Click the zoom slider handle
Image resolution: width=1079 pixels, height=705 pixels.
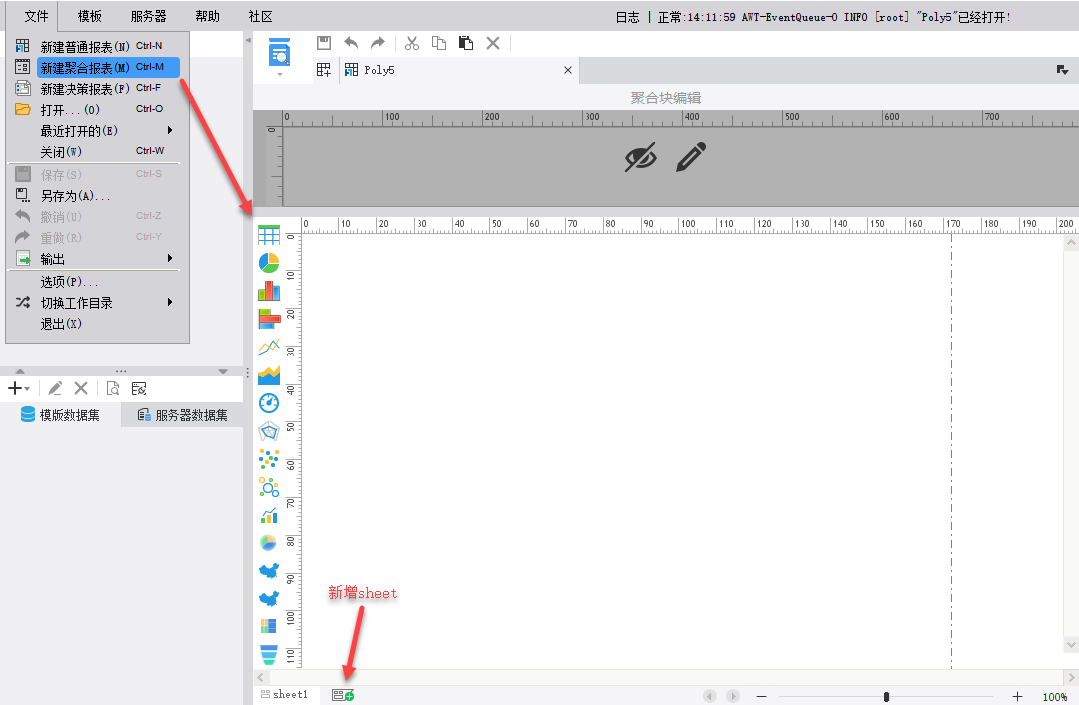click(x=886, y=697)
